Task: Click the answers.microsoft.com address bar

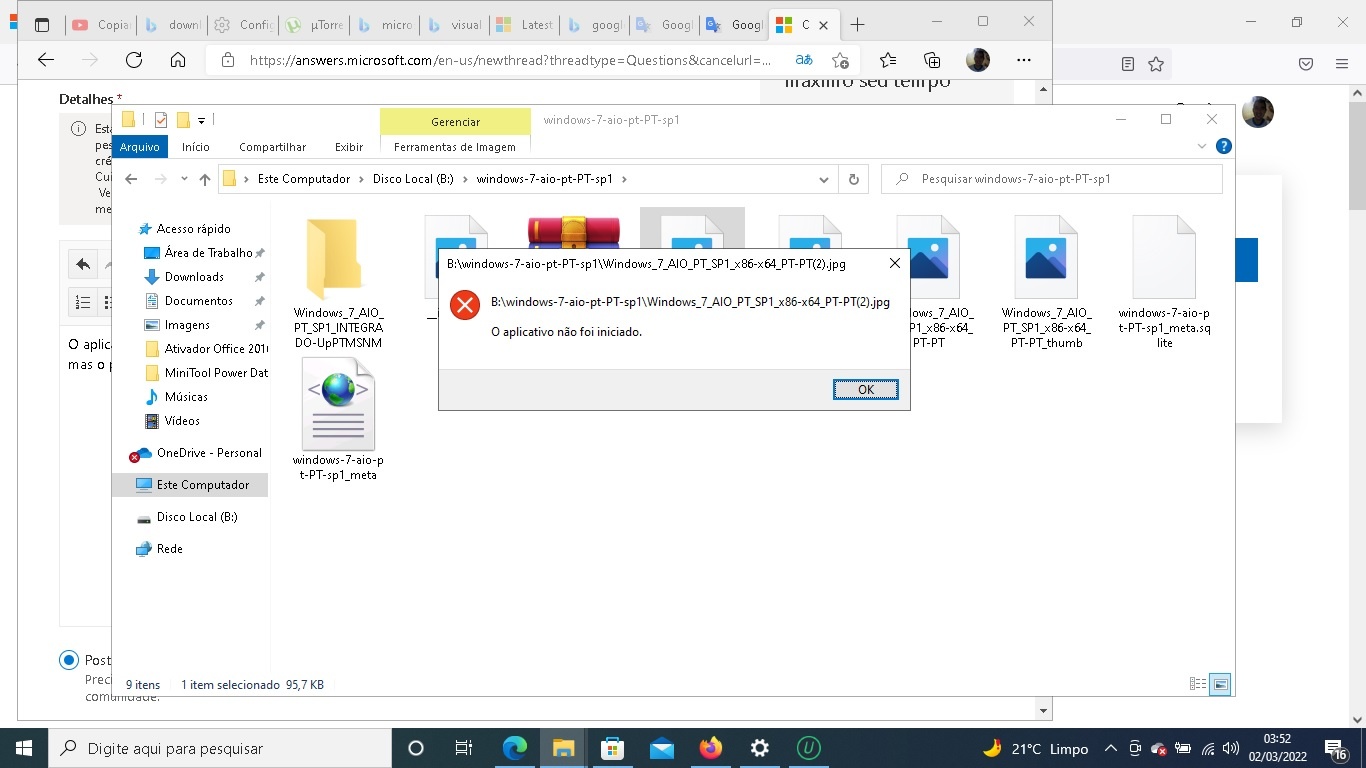Action: [510, 60]
